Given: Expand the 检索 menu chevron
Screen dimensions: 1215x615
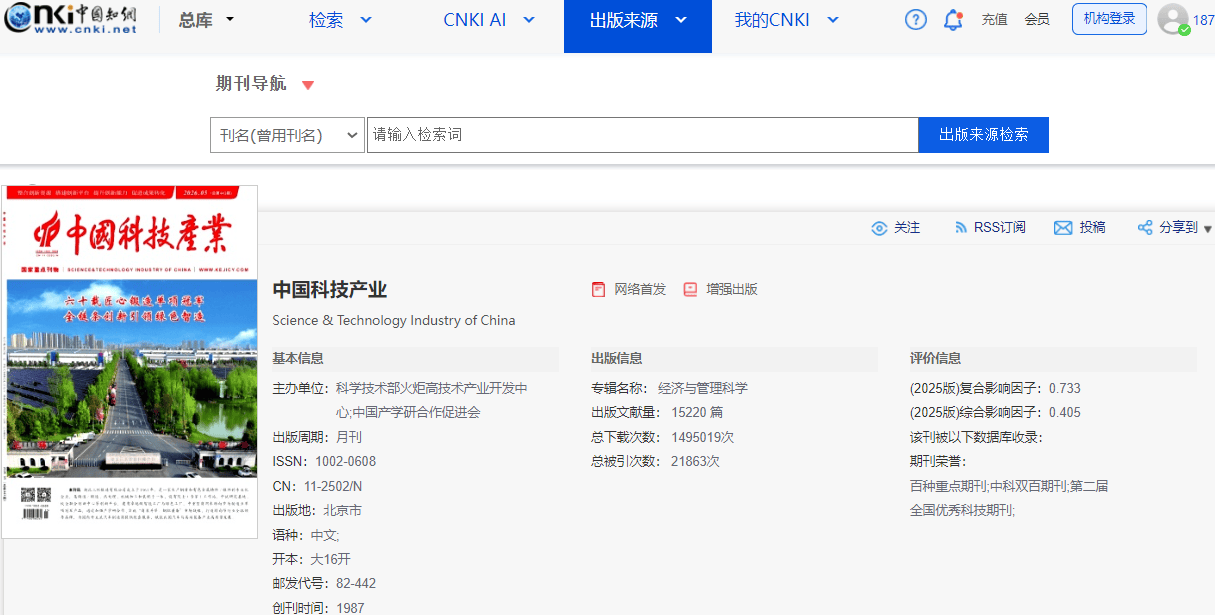Looking at the screenshot, I should (366, 20).
